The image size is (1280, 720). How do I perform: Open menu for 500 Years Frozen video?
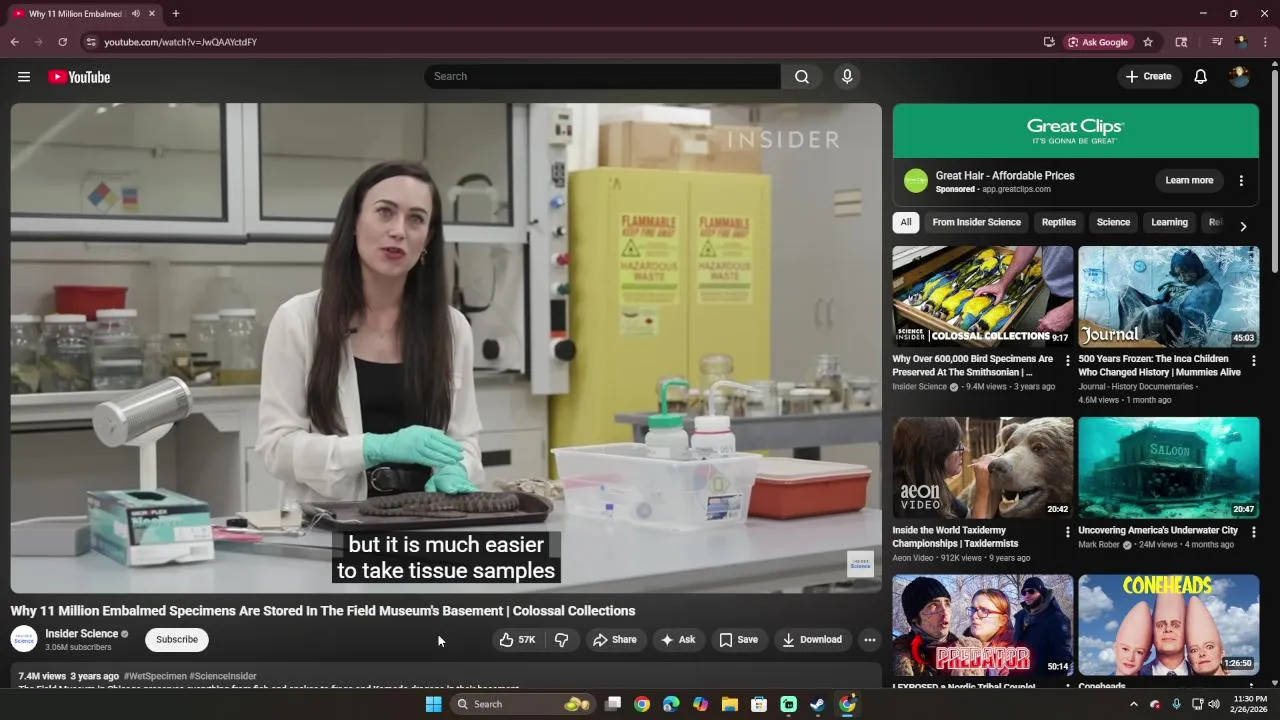click(x=1253, y=360)
